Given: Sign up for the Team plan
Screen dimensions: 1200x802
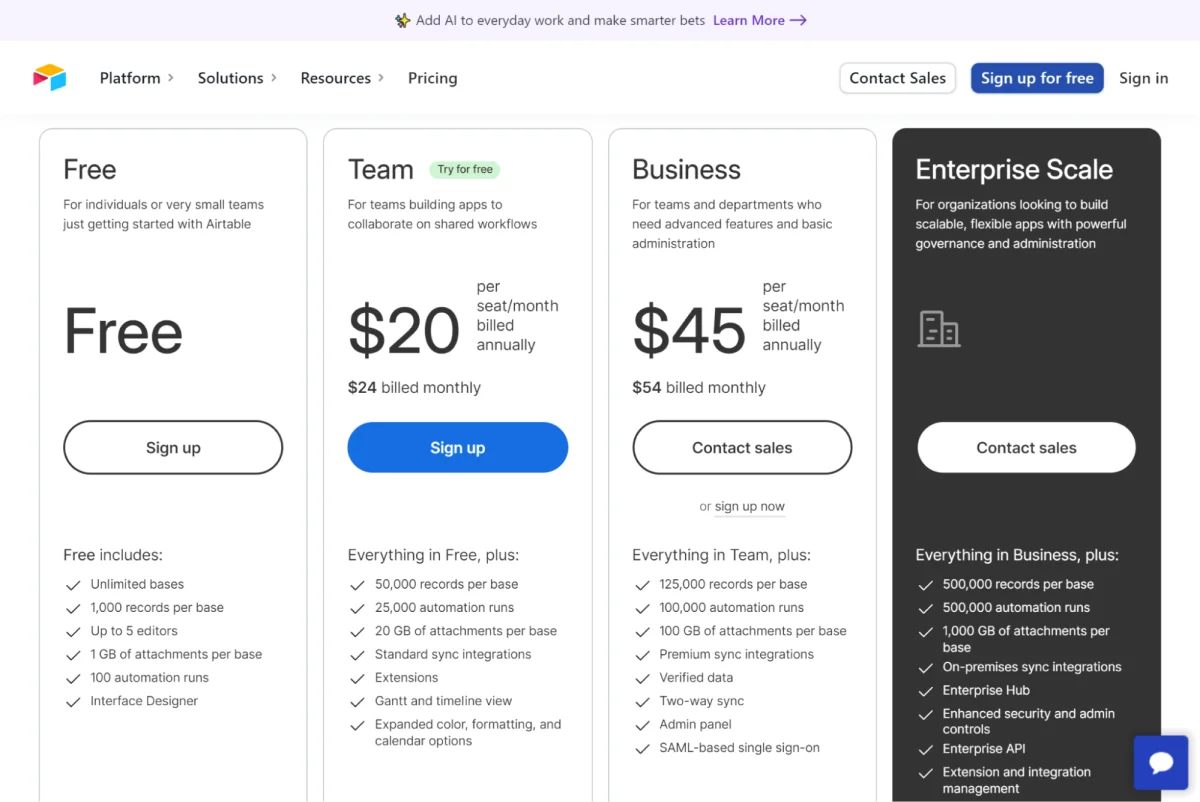Looking at the screenshot, I should click(x=458, y=448).
